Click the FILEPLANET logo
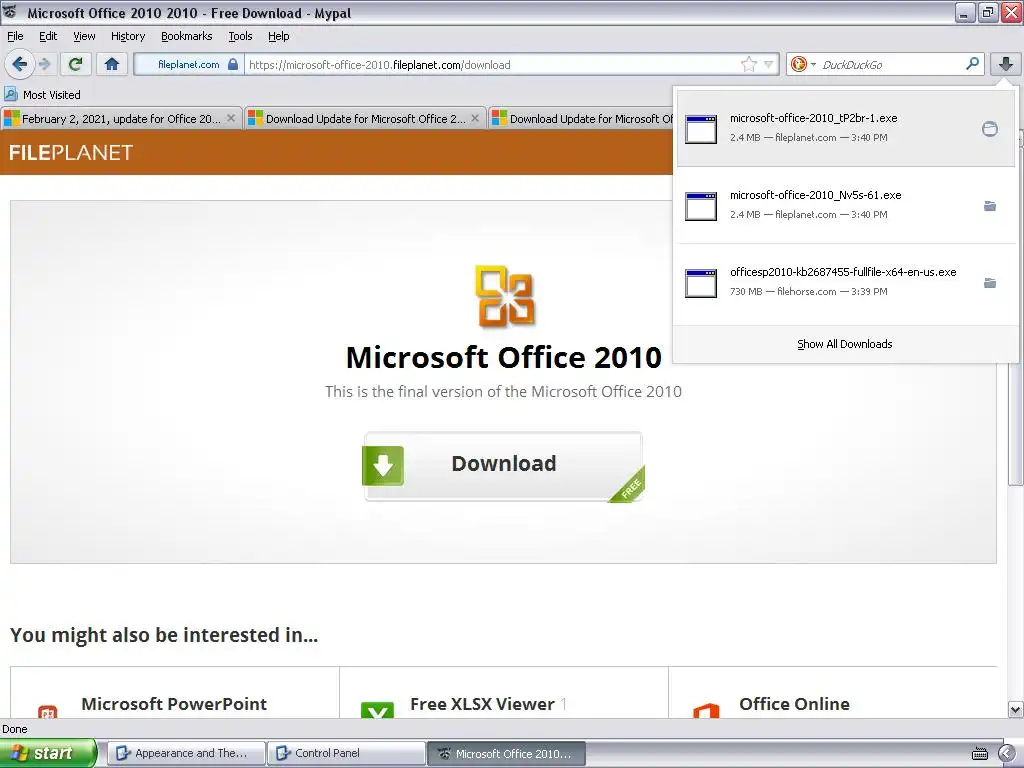Image resolution: width=1024 pixels, height=768 pixels. point(71,152)
